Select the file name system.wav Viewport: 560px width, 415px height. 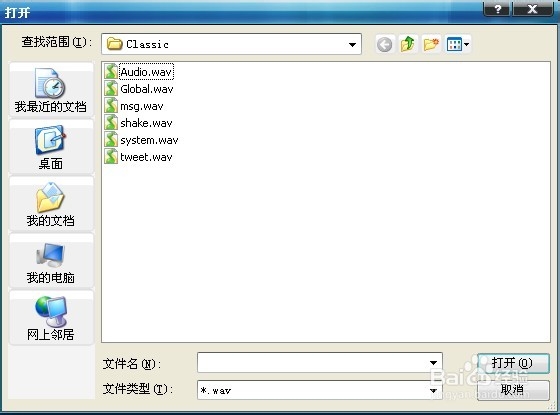click(149, 140)
